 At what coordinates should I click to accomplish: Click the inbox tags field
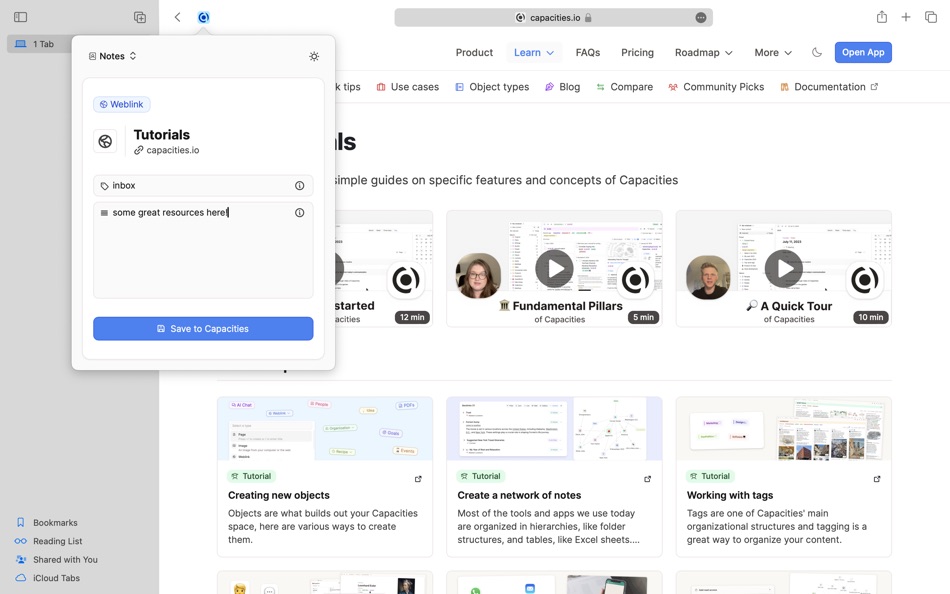pyautogui.click(x=203, y=185)
